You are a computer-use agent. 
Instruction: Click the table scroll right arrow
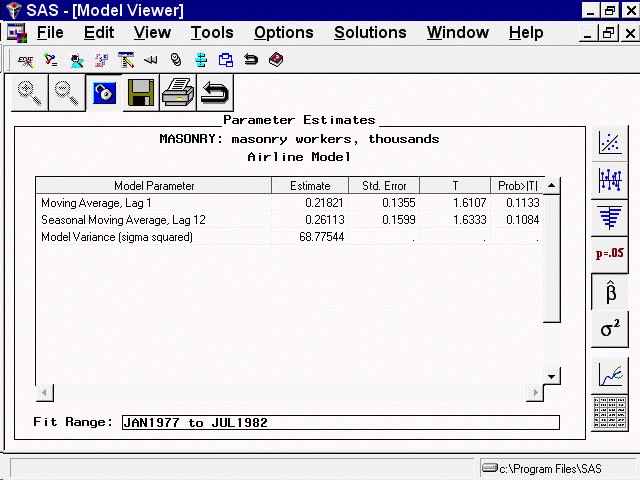535,393
